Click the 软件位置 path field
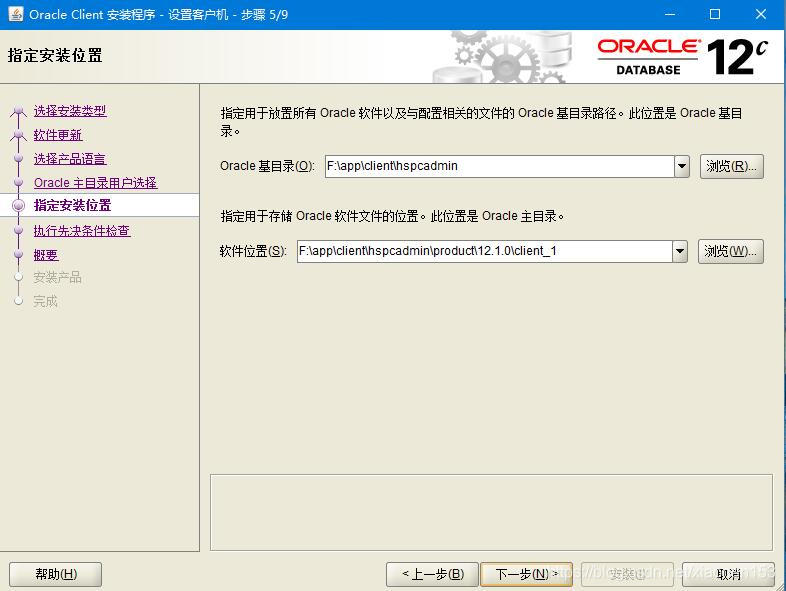This screenshot has height=591, width=786. coord(485,251)
